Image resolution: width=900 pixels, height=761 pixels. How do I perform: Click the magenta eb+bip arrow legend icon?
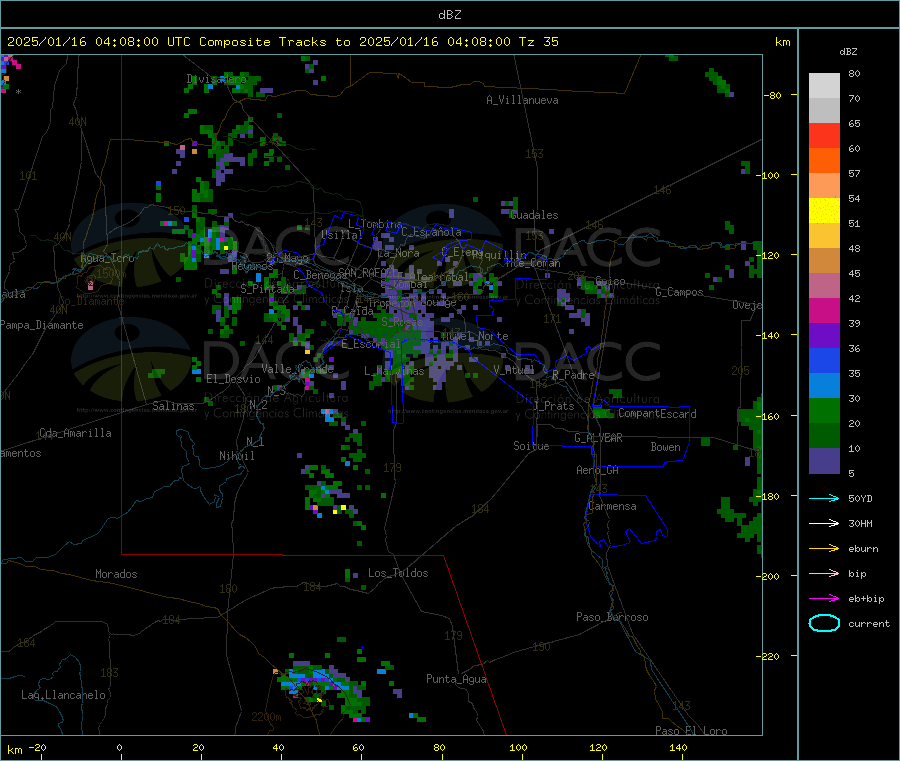pos(824,599)
